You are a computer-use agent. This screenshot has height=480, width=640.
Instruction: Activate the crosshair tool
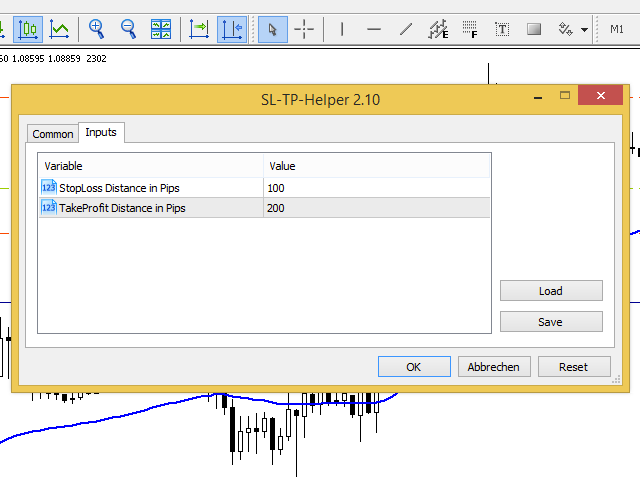(304, 29)
